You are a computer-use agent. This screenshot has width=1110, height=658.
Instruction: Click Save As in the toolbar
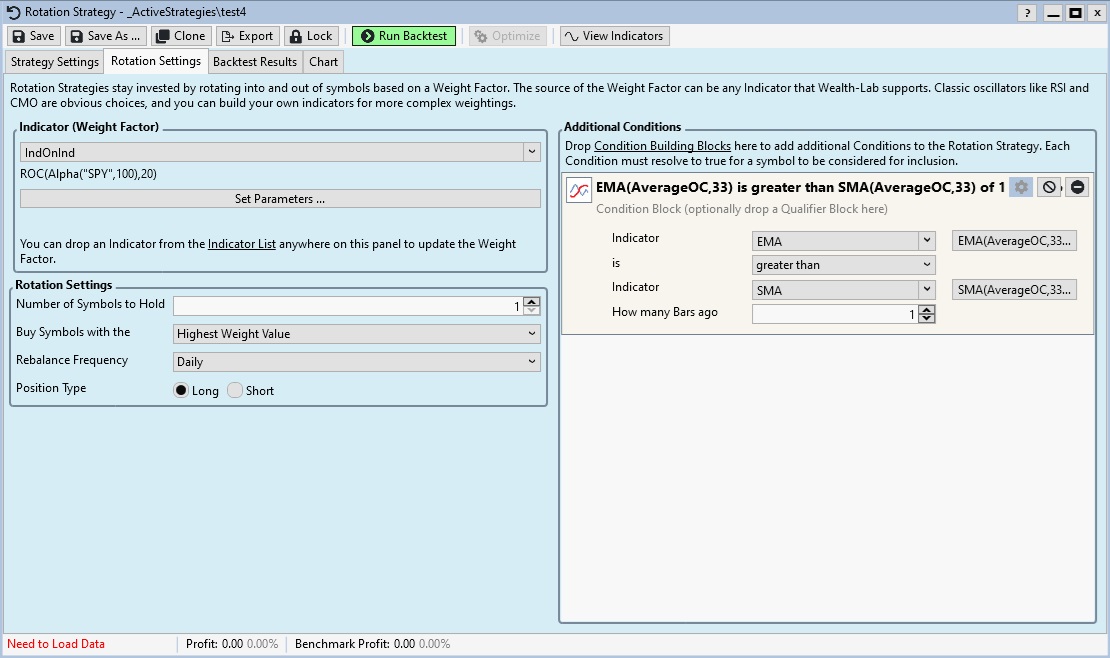(x=105, y=36)
